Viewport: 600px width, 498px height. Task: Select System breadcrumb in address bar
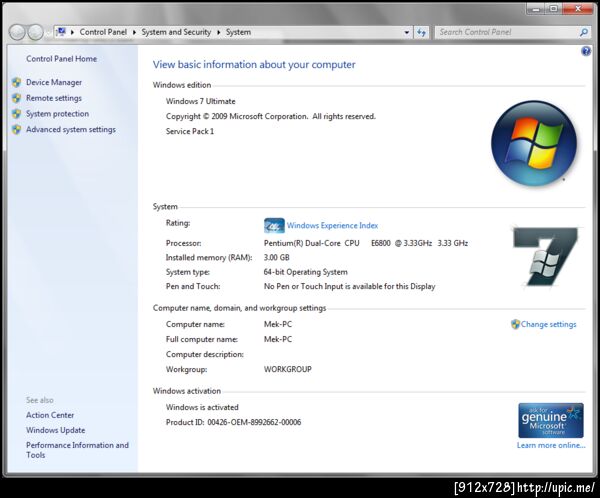tap(238, 32)
